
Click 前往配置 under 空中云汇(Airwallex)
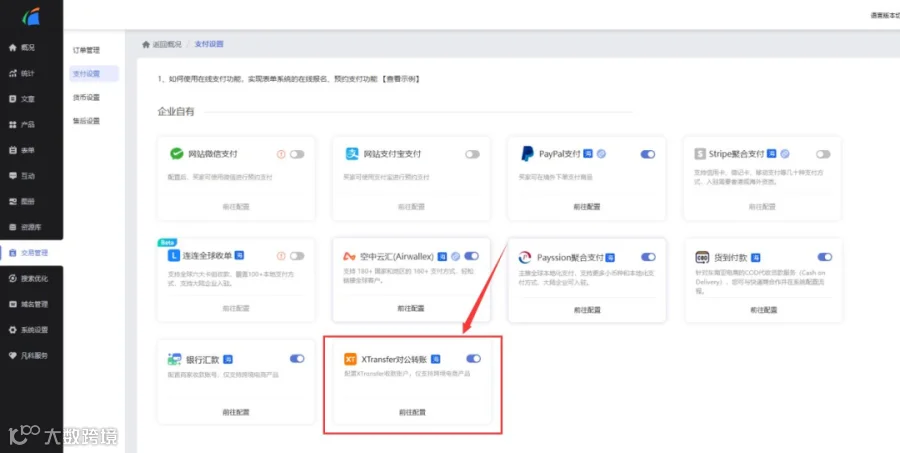[411, 308]
